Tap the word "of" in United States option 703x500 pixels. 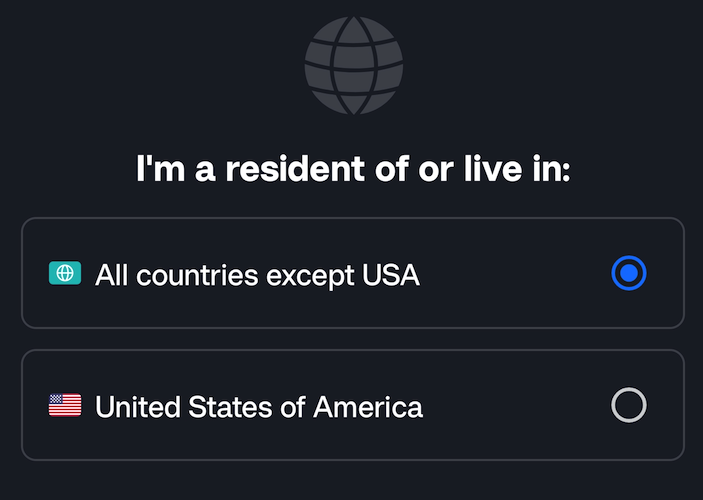pos(293,407)
